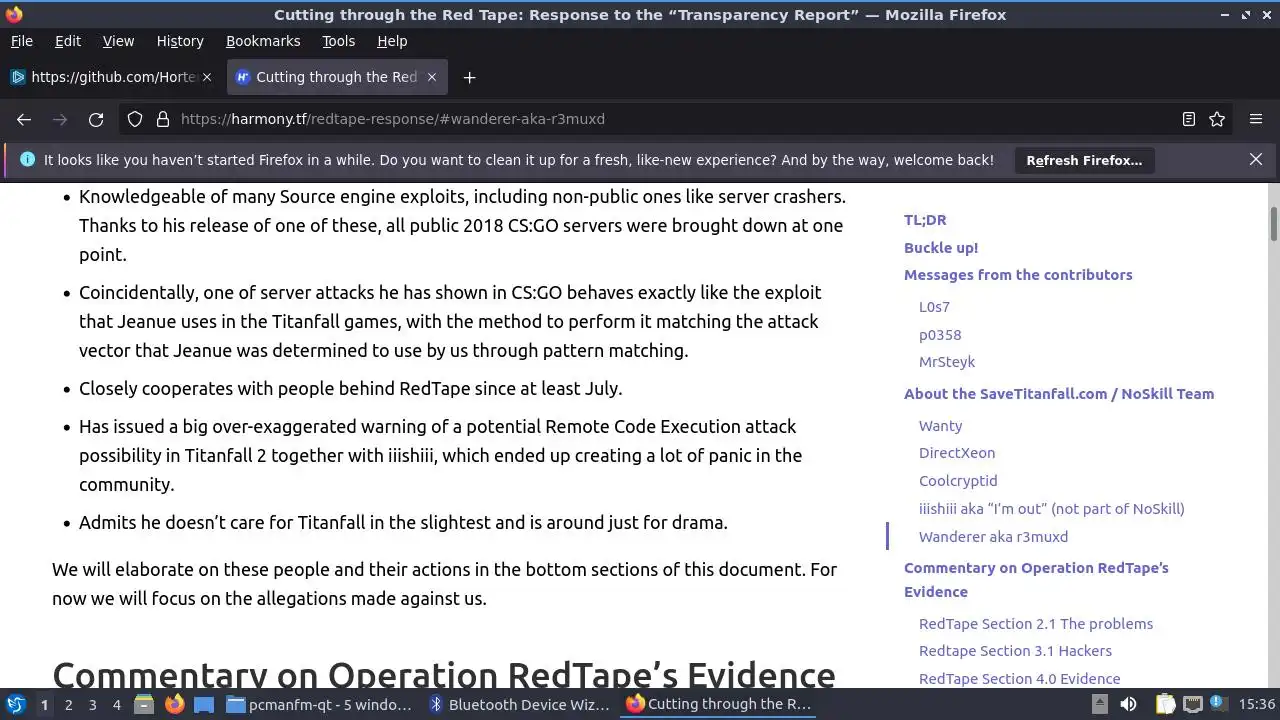This screenshot has height=720, width=1280.
Task: Open Firefox application hamburger menu
Action: (1256, 119)
